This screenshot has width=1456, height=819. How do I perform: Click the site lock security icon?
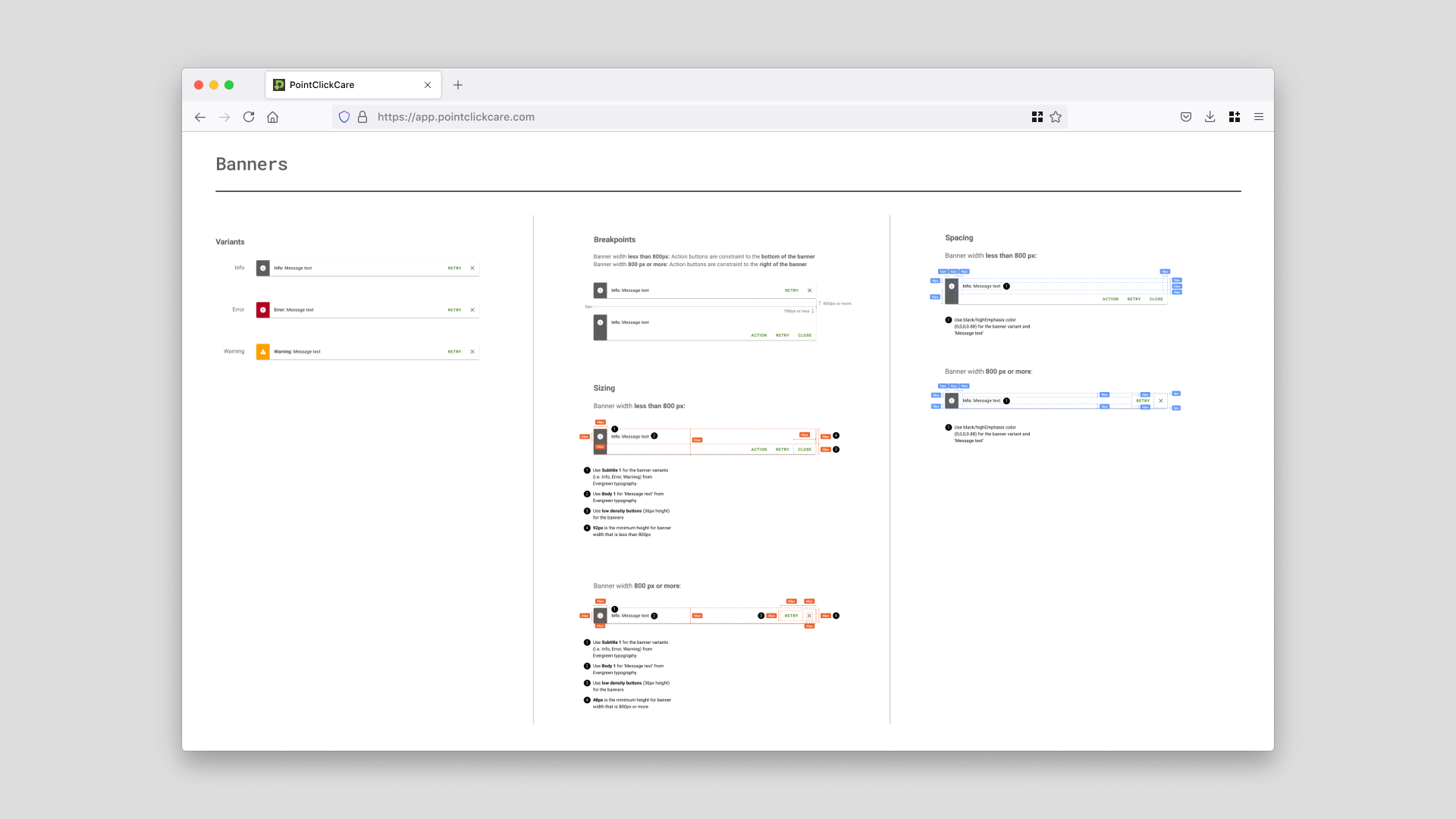click(x=362, y=117)
